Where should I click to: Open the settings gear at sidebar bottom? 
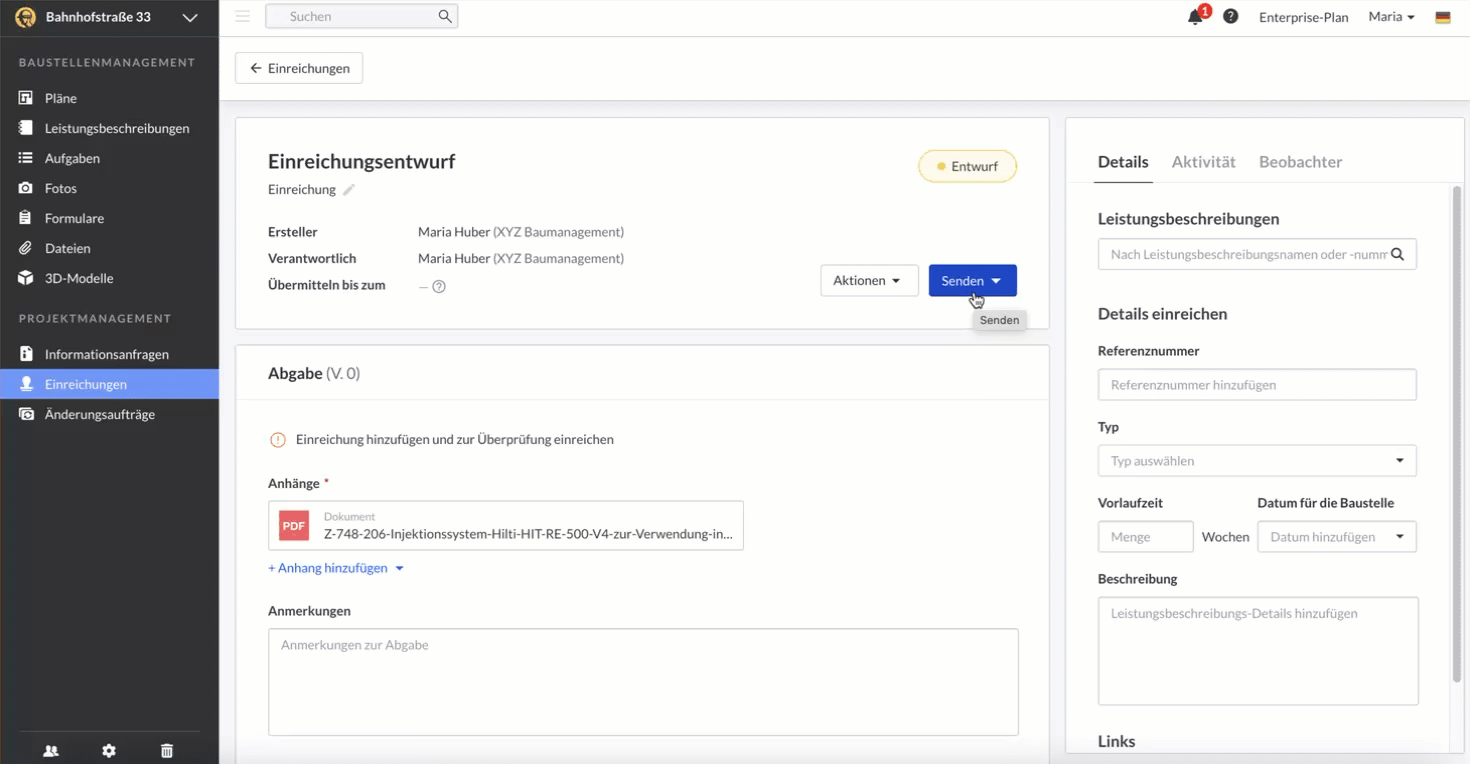coord(109,751)
